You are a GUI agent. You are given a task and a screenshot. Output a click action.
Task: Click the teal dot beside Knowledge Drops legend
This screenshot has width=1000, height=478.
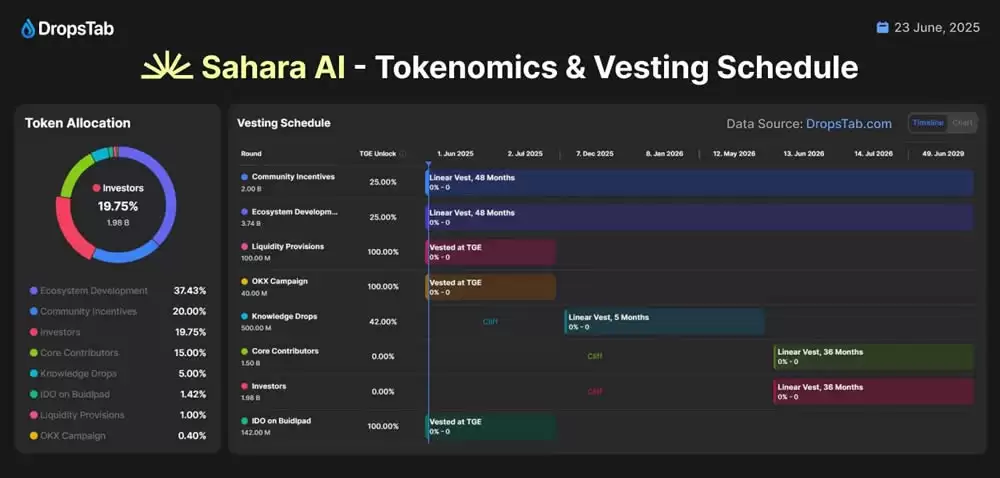[33, 373]
